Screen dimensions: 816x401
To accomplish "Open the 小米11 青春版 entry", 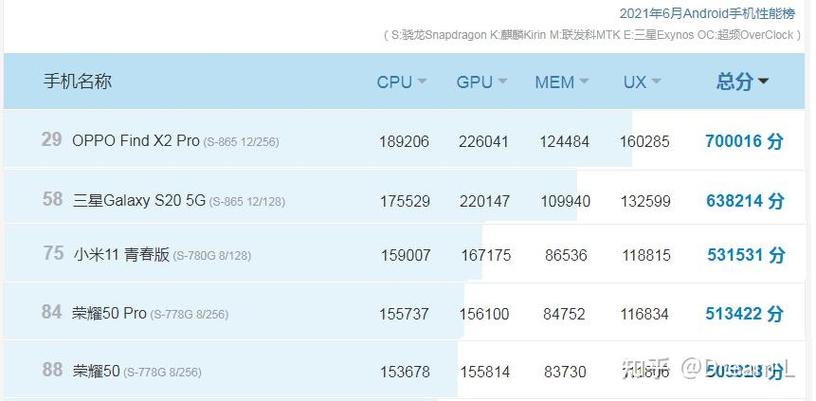I will pyautogui.click(x=121, y=254).
